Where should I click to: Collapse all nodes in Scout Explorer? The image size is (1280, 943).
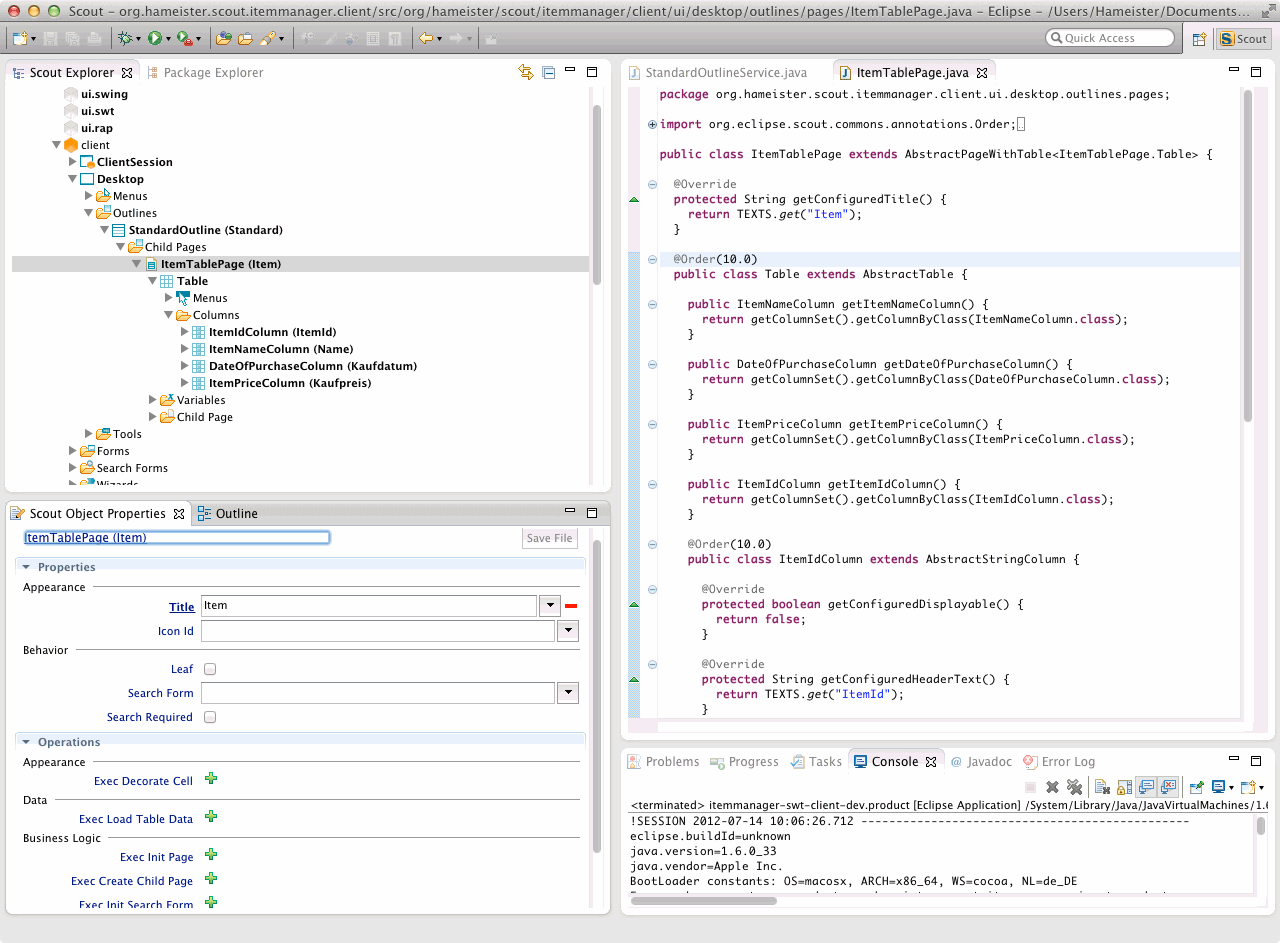[548, 72]
